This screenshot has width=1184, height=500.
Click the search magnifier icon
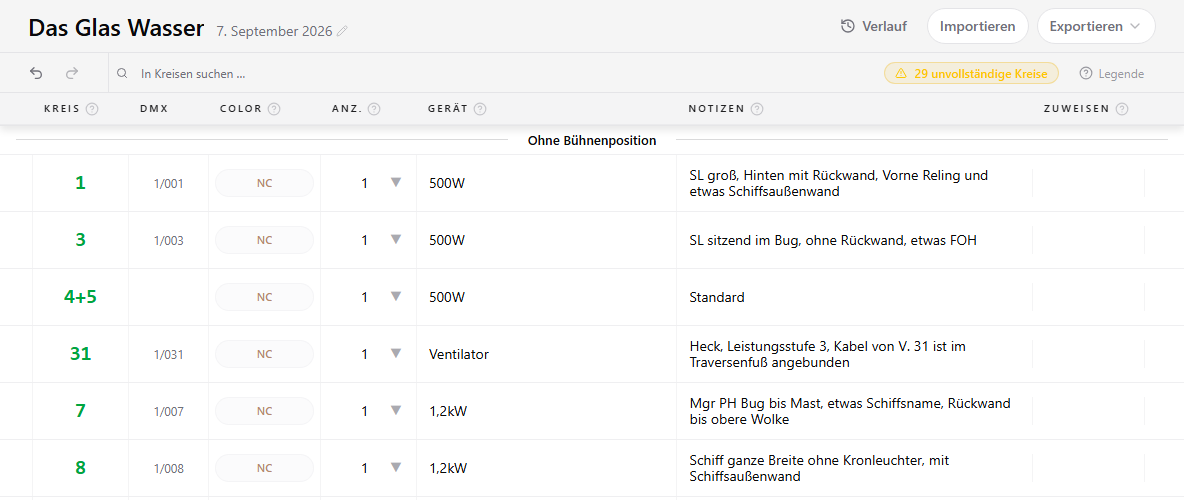[x=122, y=74]
